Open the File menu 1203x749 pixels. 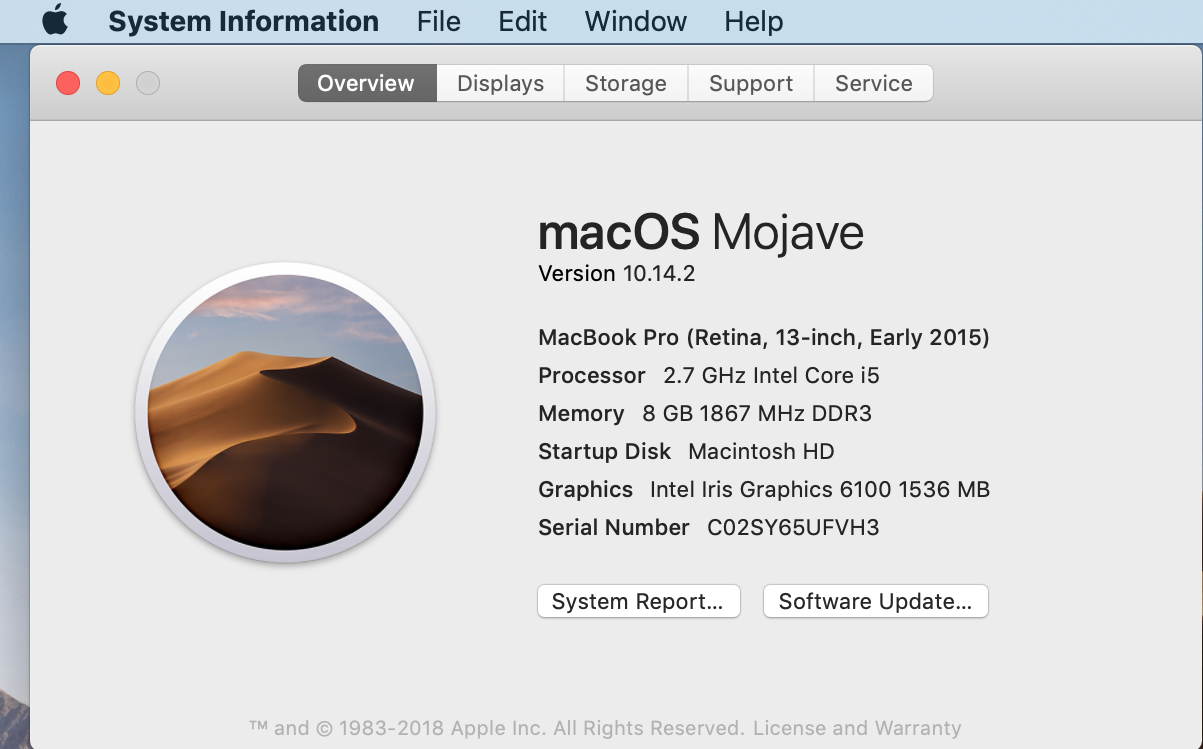(x=439, y=21)
